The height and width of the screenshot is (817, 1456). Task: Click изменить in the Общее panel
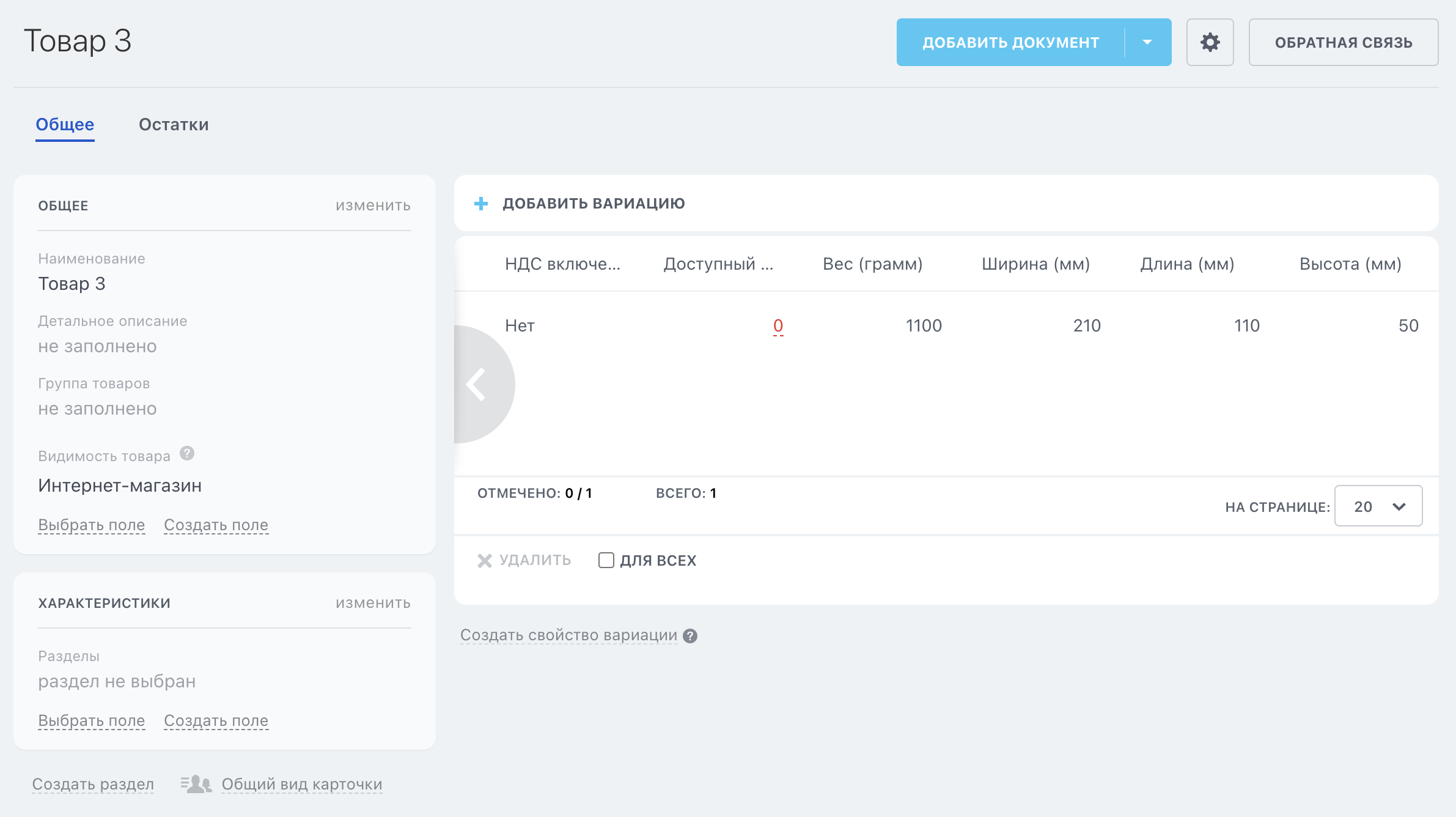(373, 205)
